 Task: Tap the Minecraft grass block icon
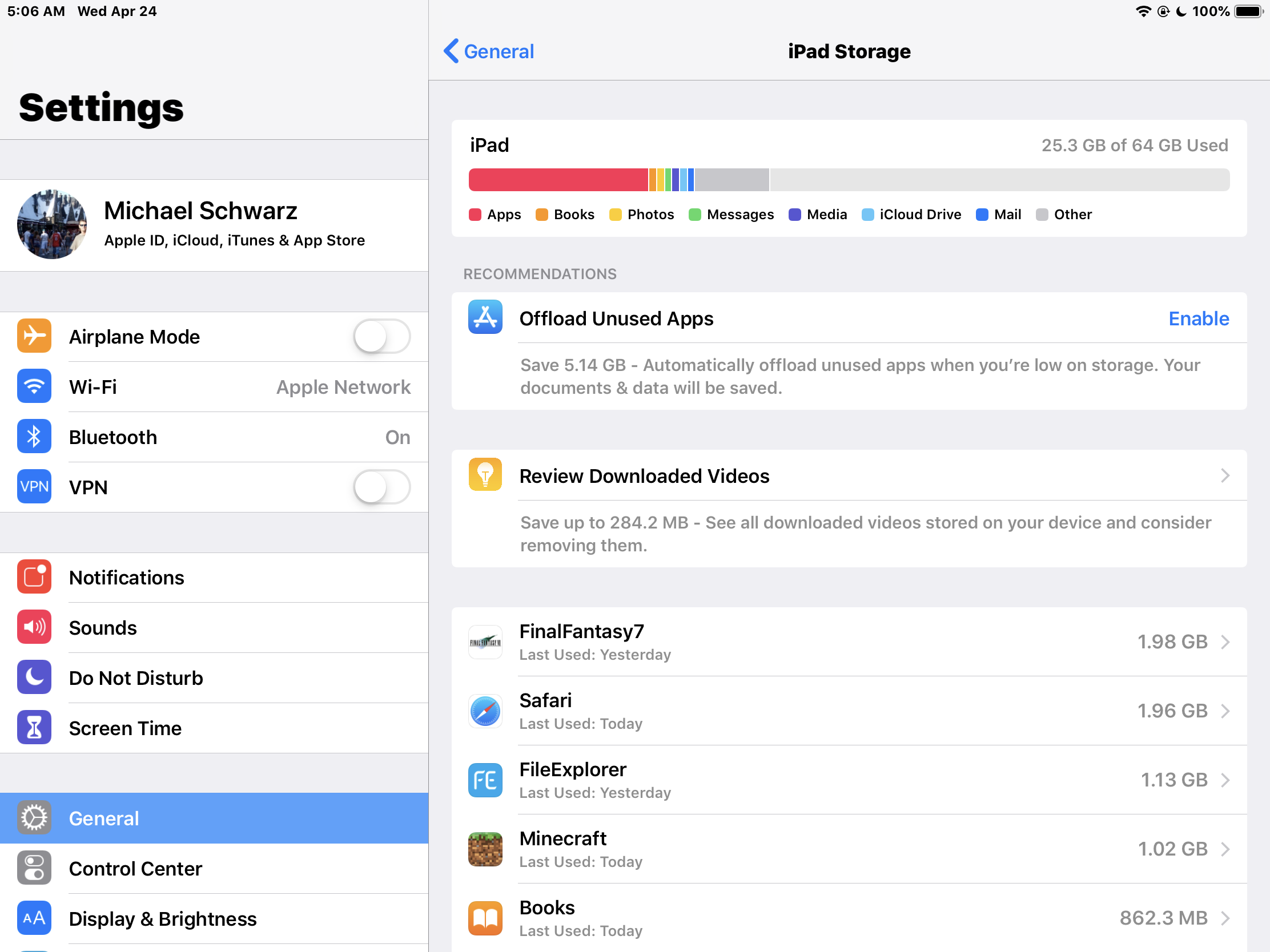click(485, 849)
